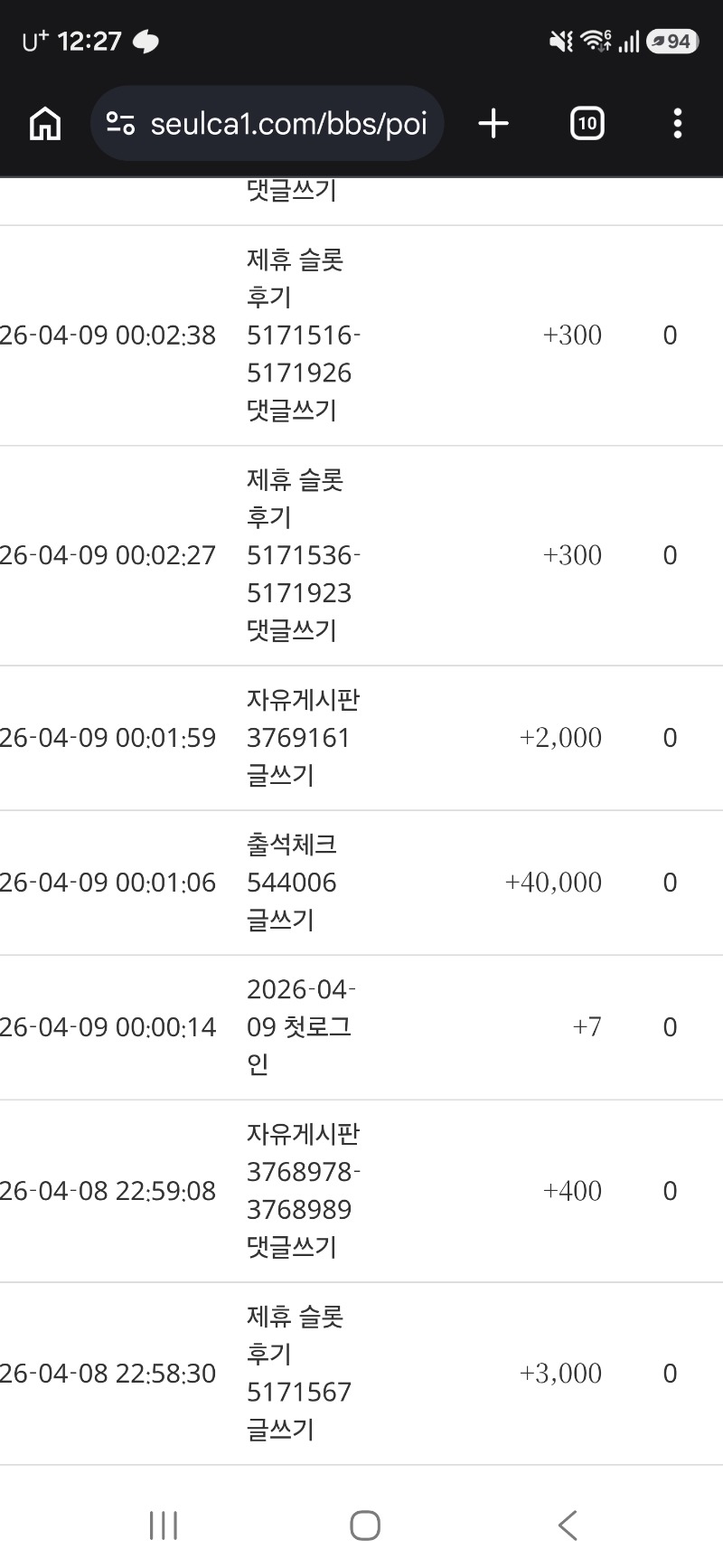
Task: Tap the 26-04-09 00:01:59 timestamp
Action: pos(108,738)
